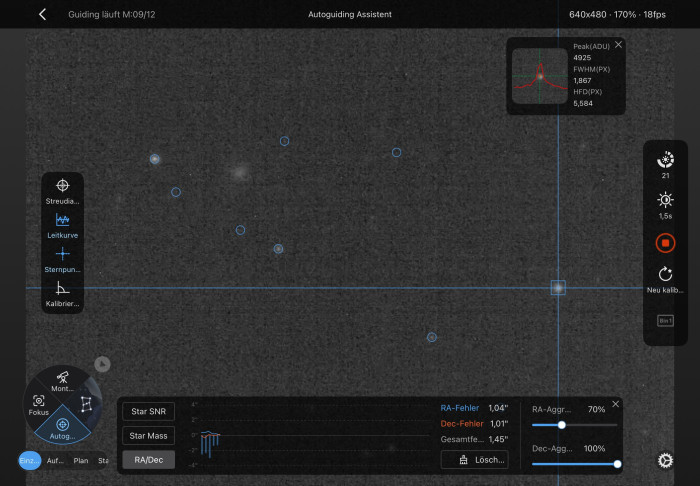
Task: Toggle the Leitkurve guide curve
Action: pyautogui.click(x=62, y=226)
